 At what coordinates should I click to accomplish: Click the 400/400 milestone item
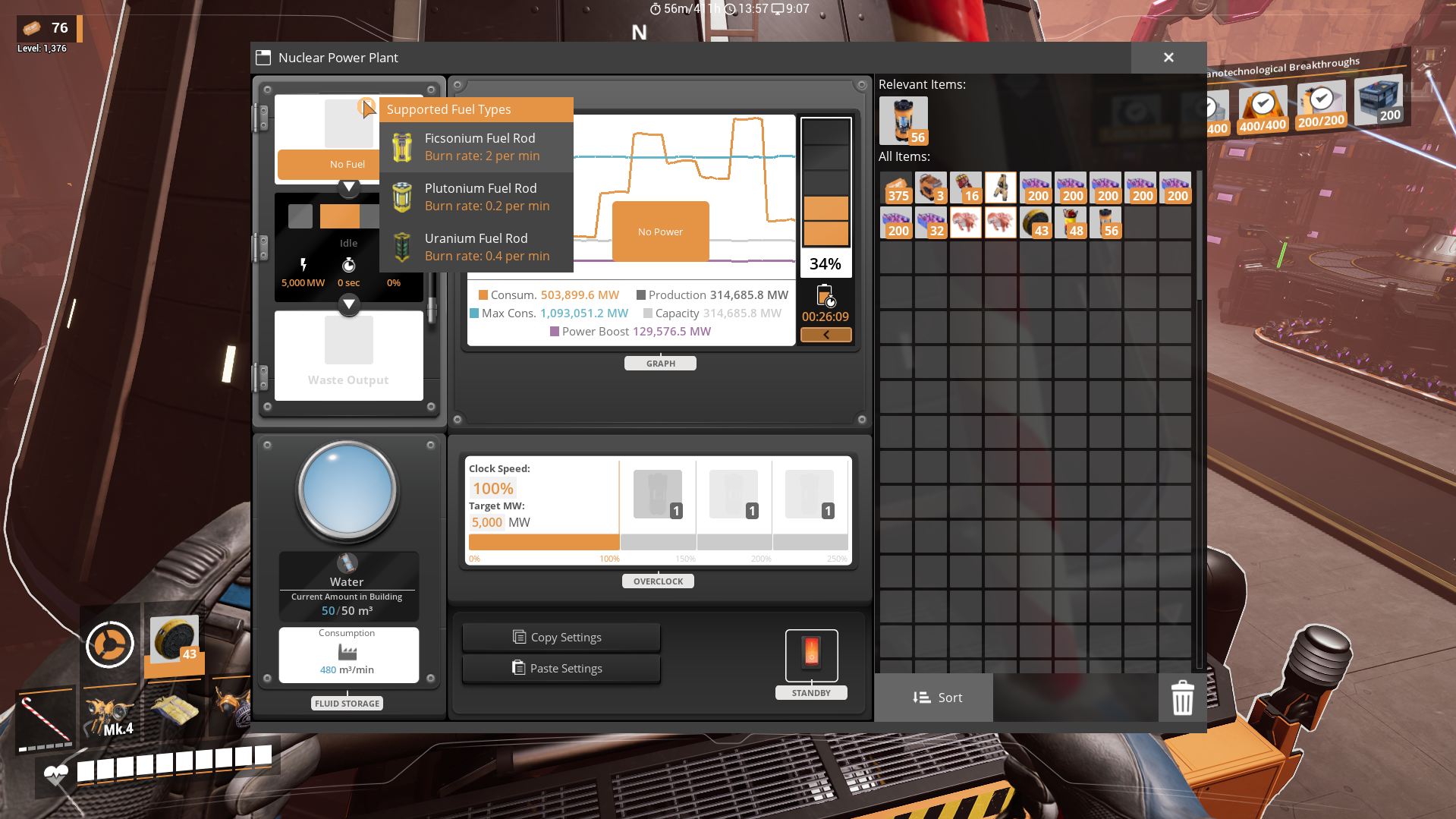1263,109
